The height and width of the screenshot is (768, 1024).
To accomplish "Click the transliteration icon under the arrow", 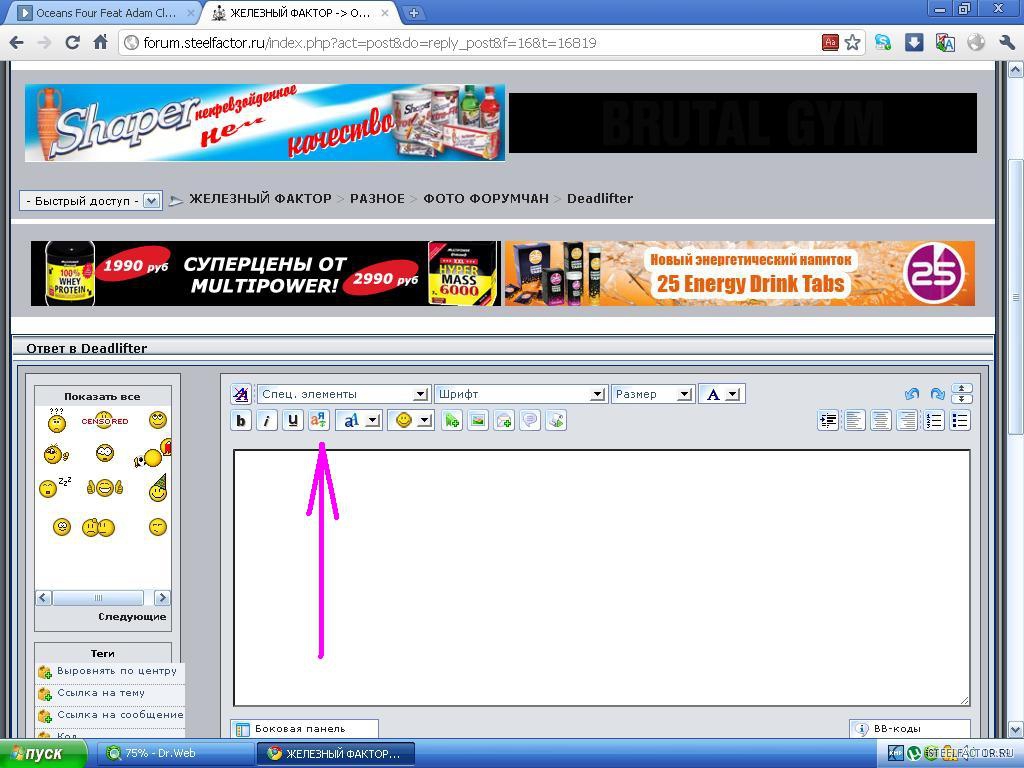I will [319, 420].
